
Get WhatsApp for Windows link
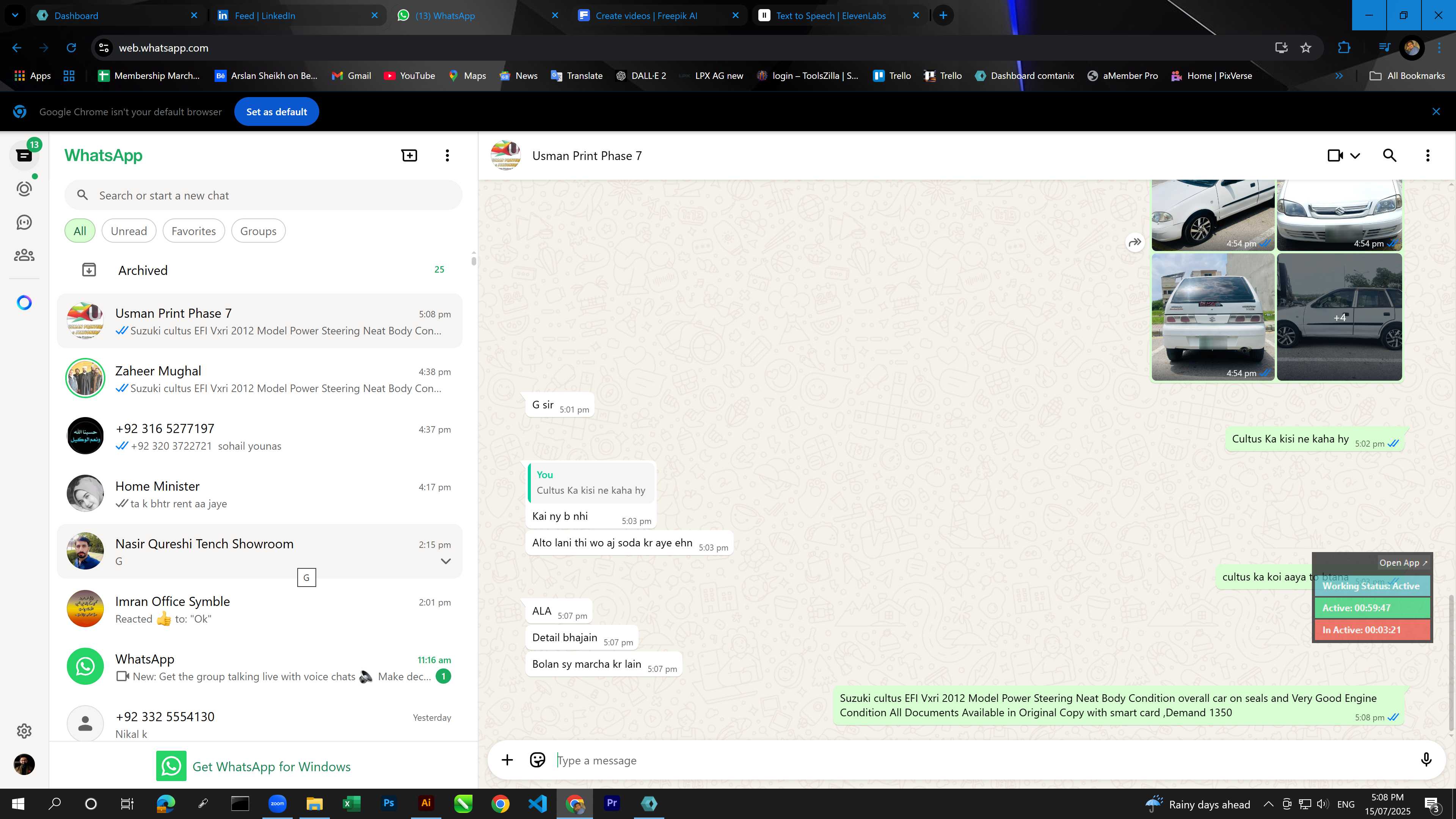[x=254, y=766]
